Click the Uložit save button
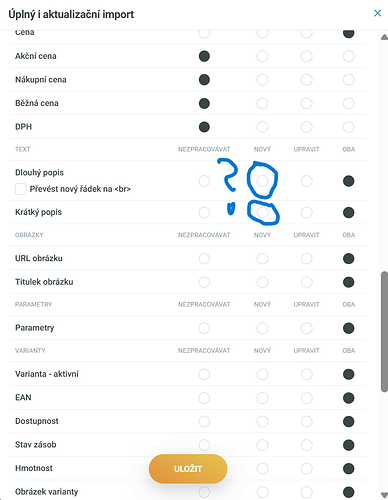This screenshot has width=388, height=500. click(x=188, y=469)
